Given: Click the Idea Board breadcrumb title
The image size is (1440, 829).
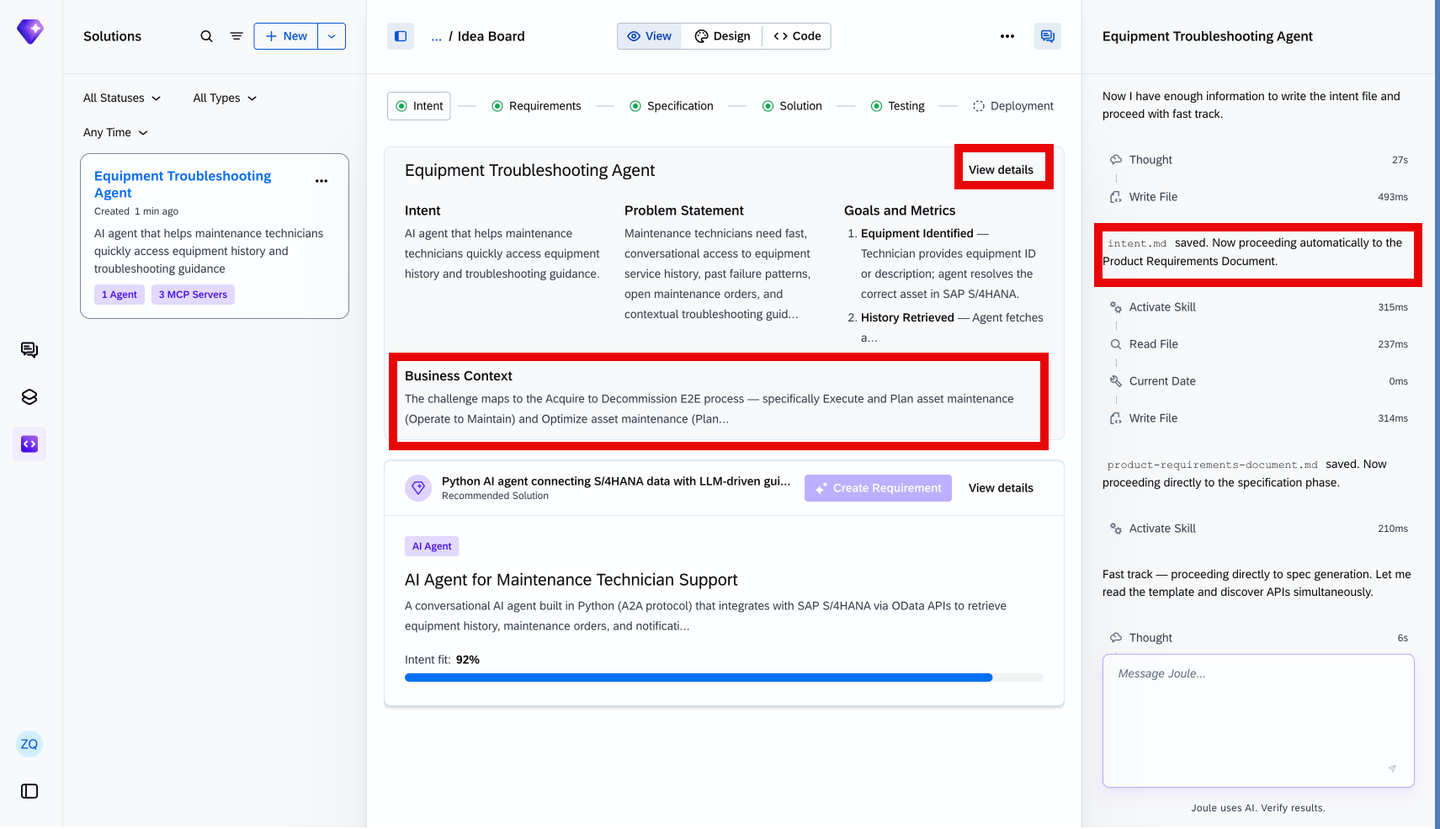Looking at the screenshot, I should pyautogui.click(x=491, y=36).
